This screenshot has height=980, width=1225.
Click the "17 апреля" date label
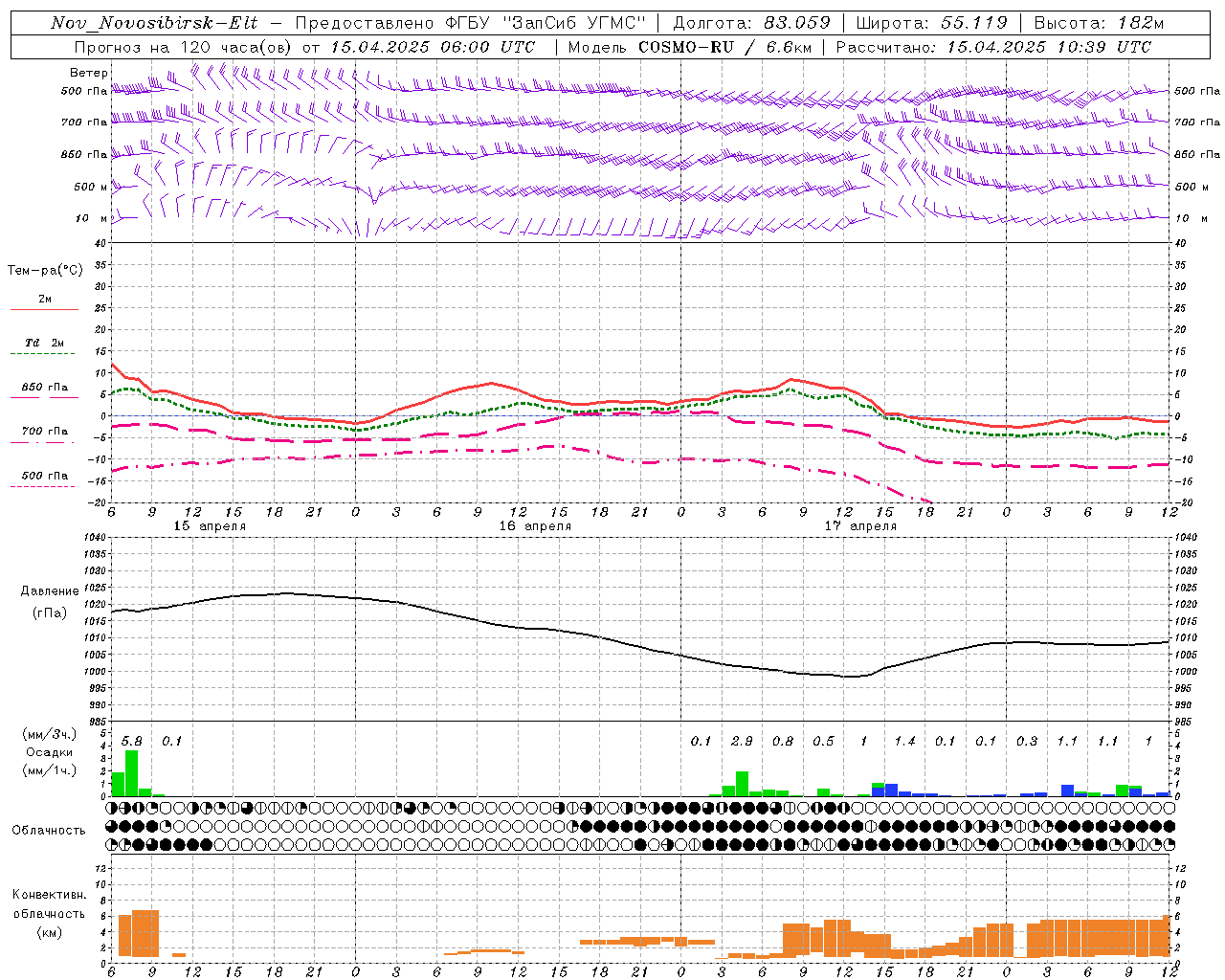860,526
